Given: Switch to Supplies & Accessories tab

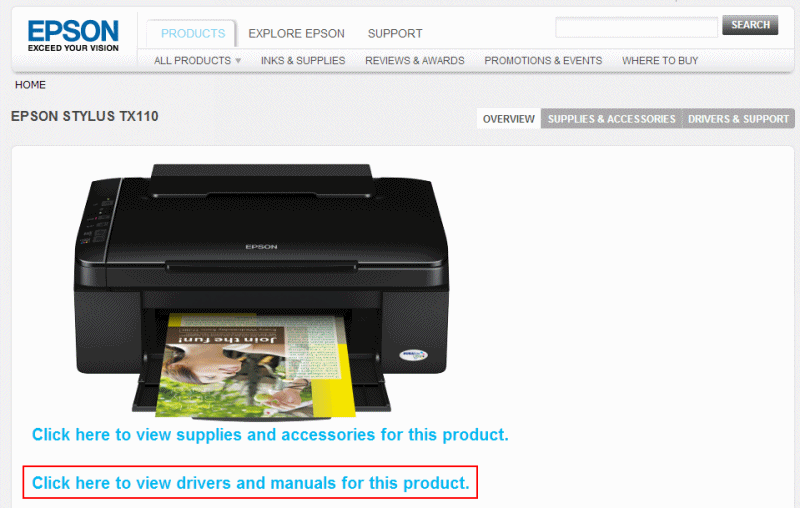Looking at the screenshot, I should tap(611, 119).
